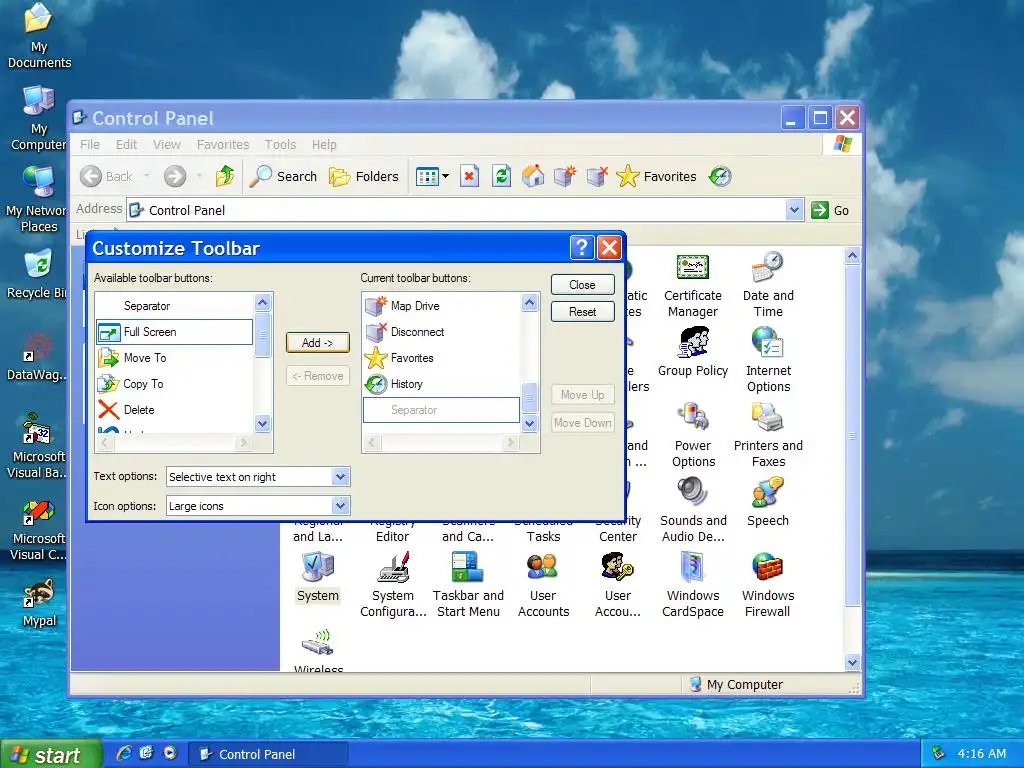Viewport: 1024px width, 768px height.
Task: Select Separator in available buttons list
Action: [174, 306]
